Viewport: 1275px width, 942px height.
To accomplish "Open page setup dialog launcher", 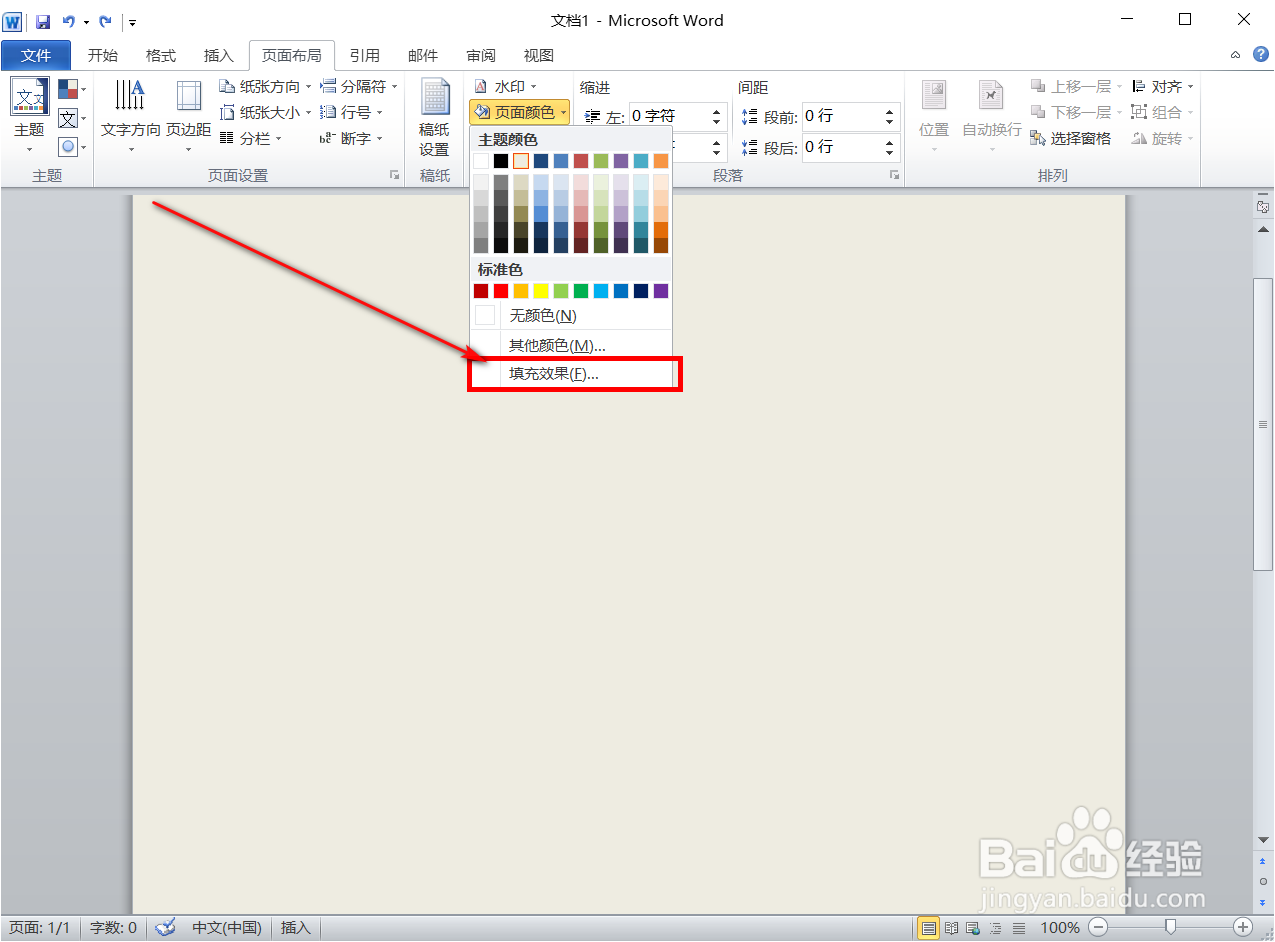I will pos(394,175).
